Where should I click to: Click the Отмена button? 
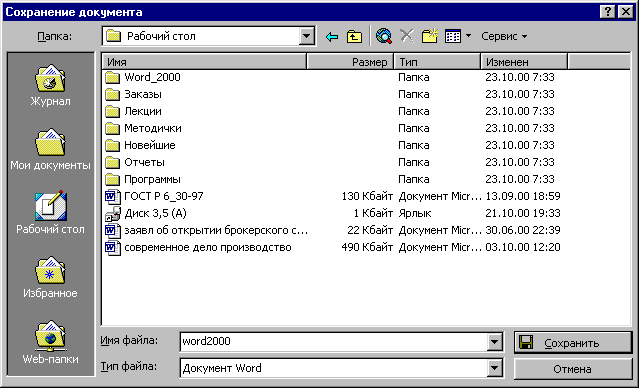pos(573,369)
